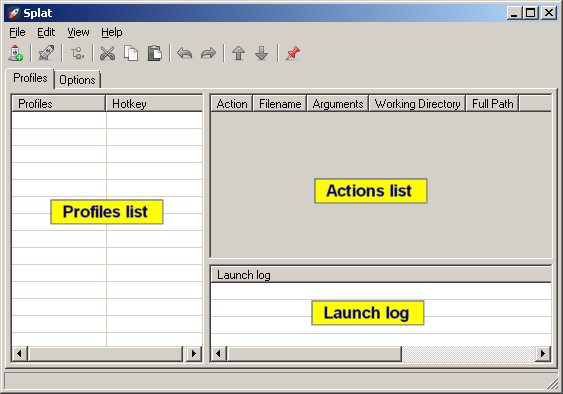Click the Filename column header

(280, 104)
